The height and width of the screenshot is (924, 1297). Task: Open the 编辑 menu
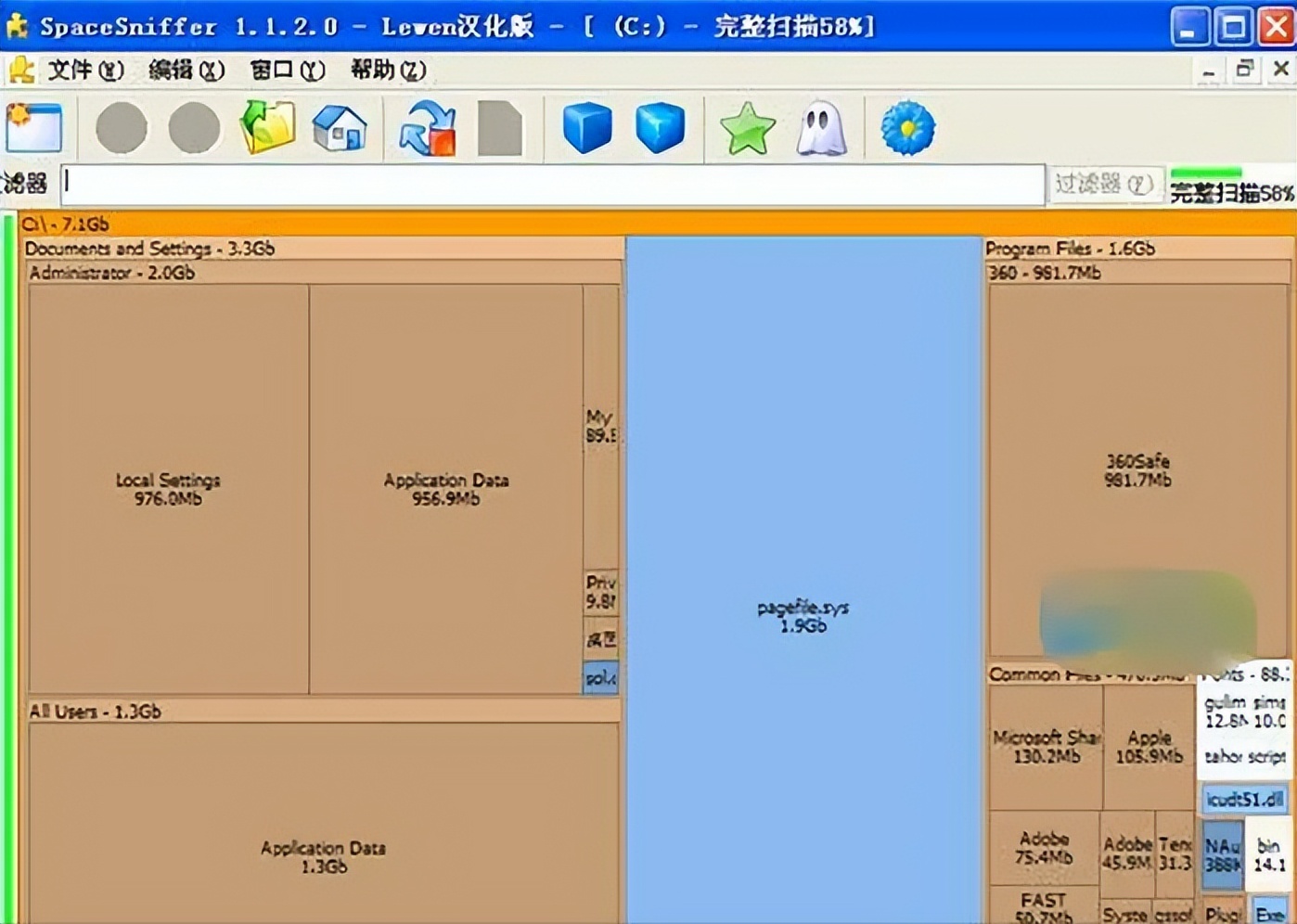pos(186,71)
